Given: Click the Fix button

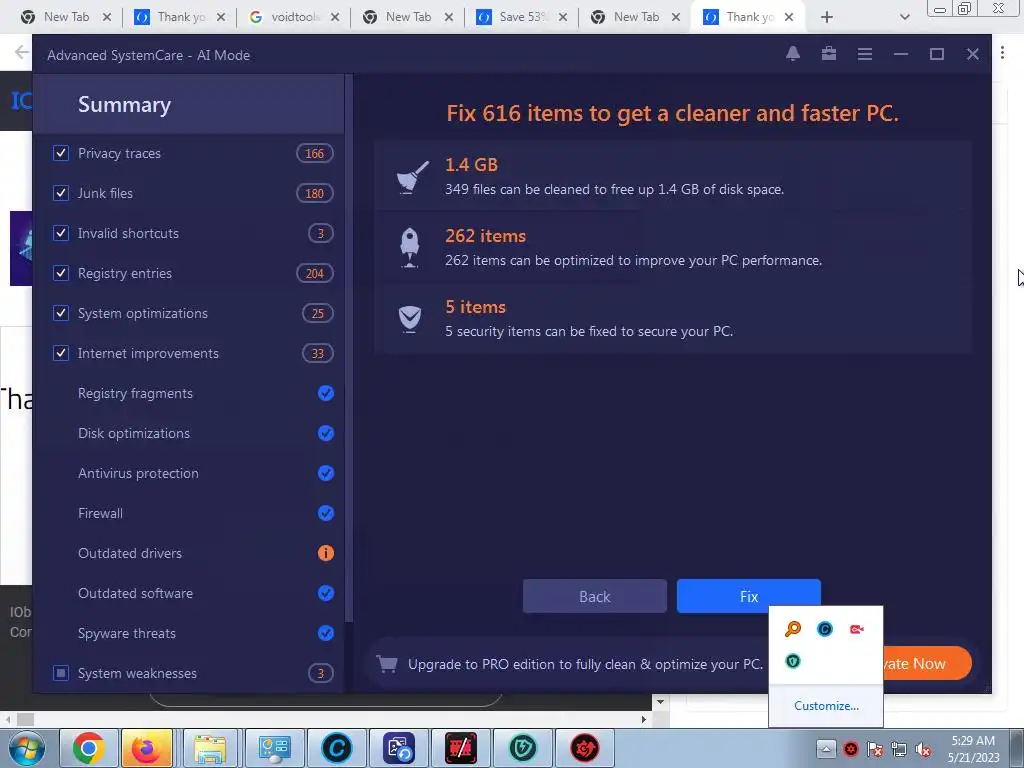Looking at the screenshot, I should tap(748, 596).
